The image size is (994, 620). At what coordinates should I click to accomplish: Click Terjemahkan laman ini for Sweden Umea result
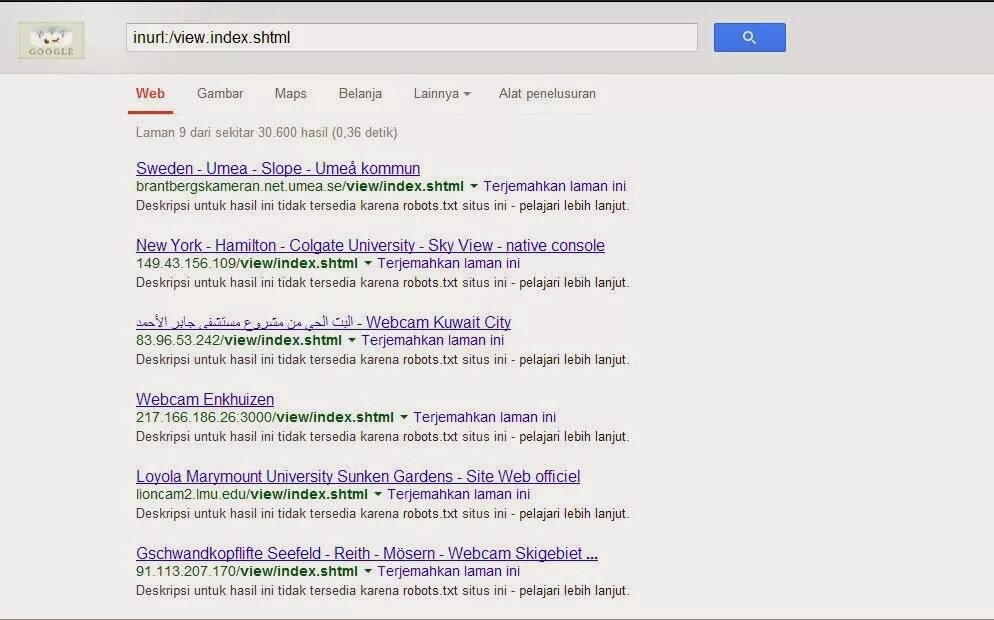click(x=555, y=186)
